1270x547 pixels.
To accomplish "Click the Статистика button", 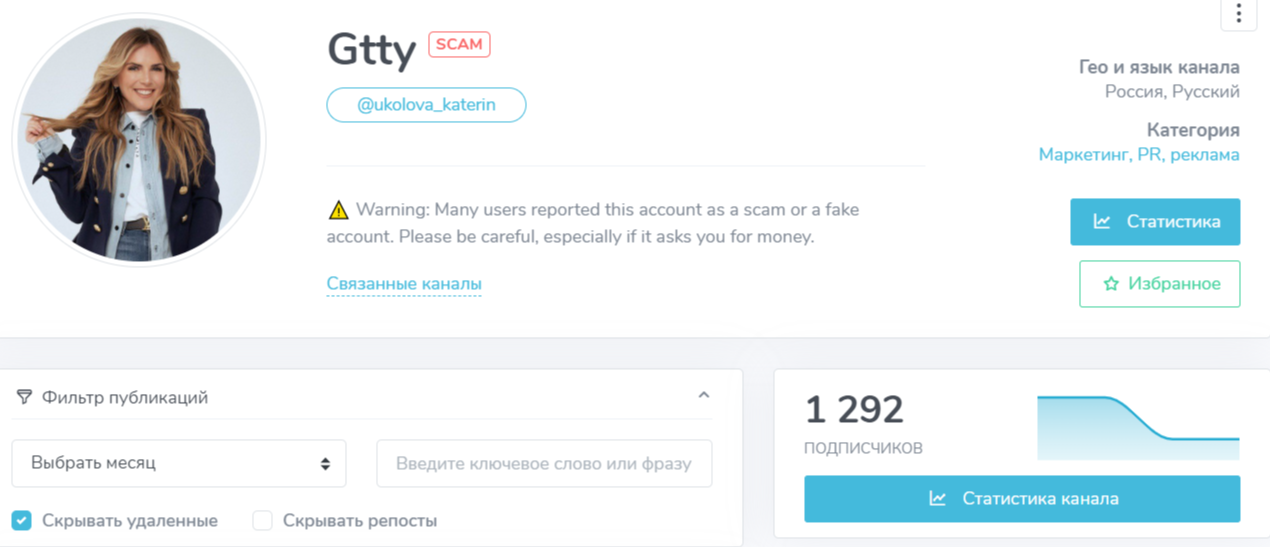I will coord(1155,221).
